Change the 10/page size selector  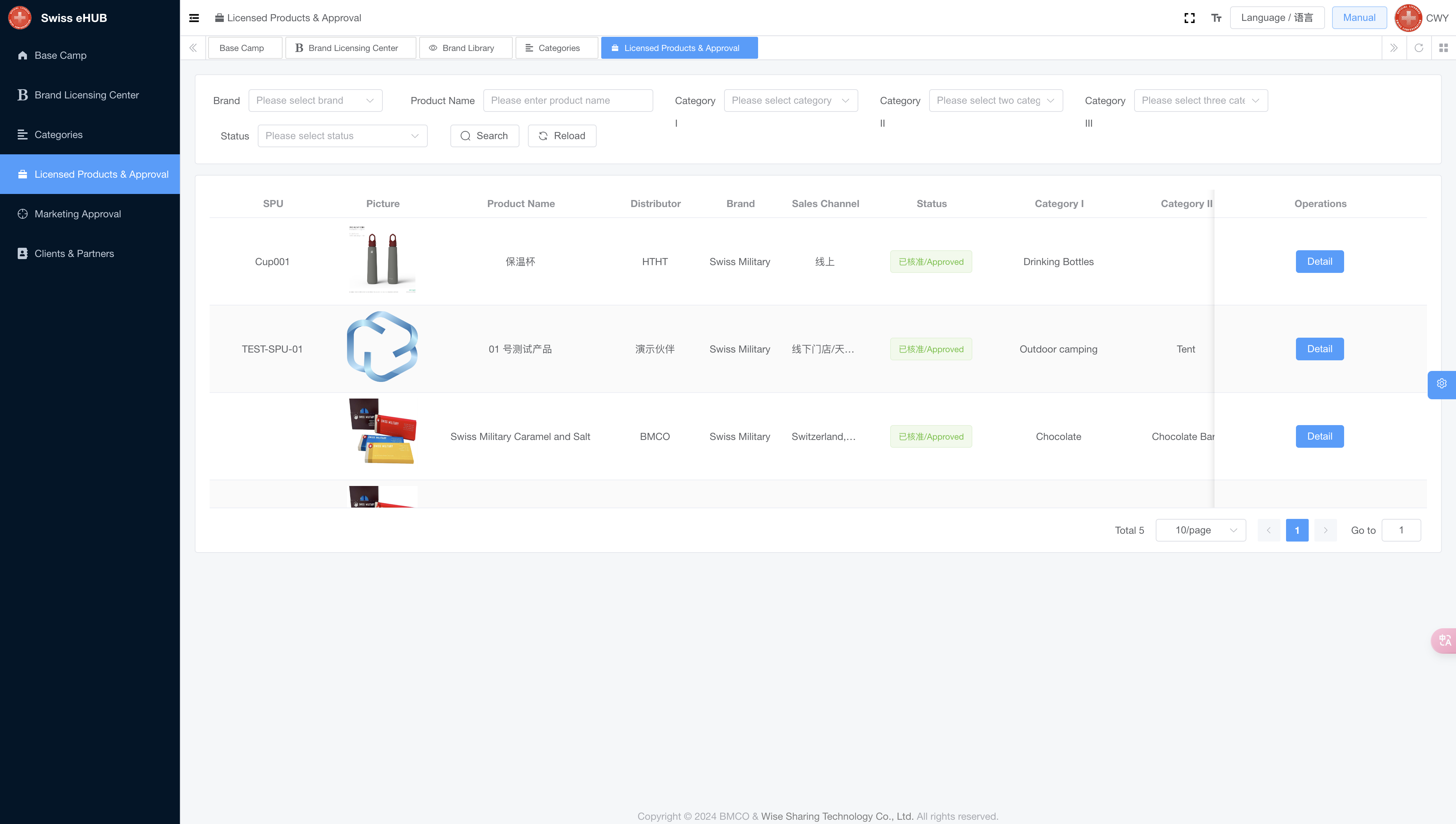tap(1200, 530)
